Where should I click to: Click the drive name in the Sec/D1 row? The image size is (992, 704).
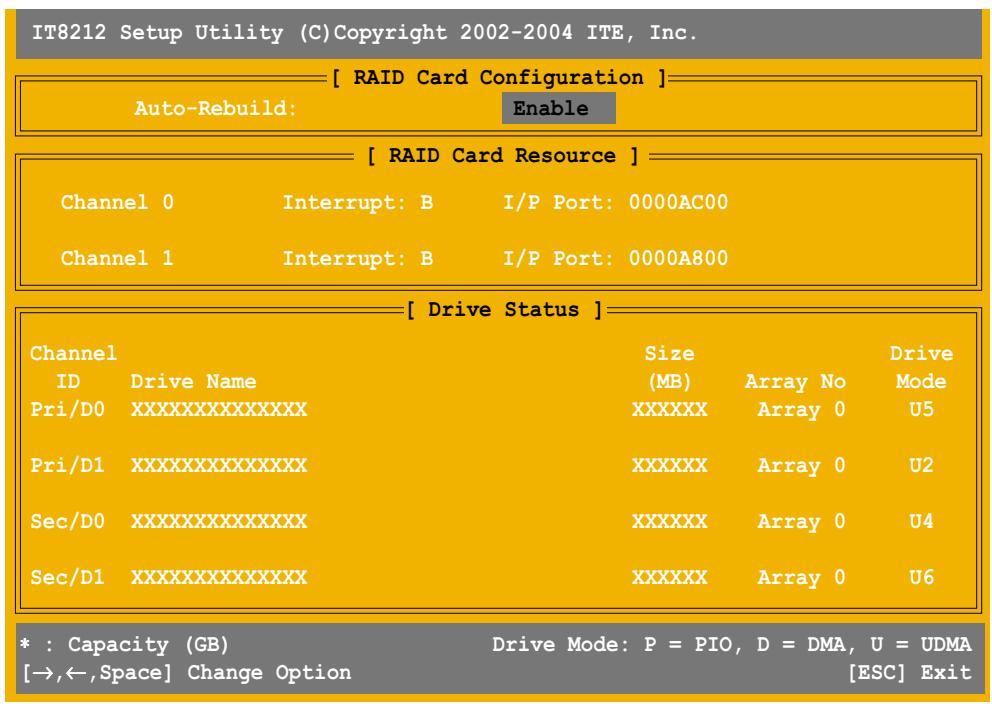click(x=219, y=577)
